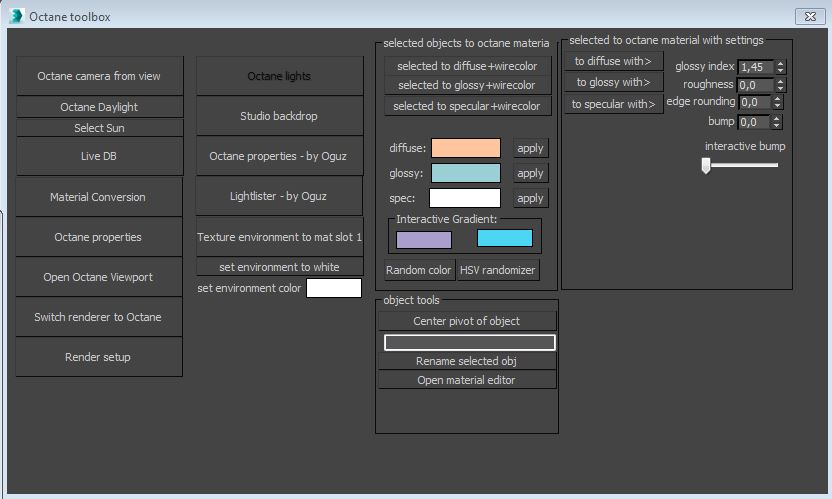Pick the spec white color swatch
Screen dimensions: 832x499
465,198
